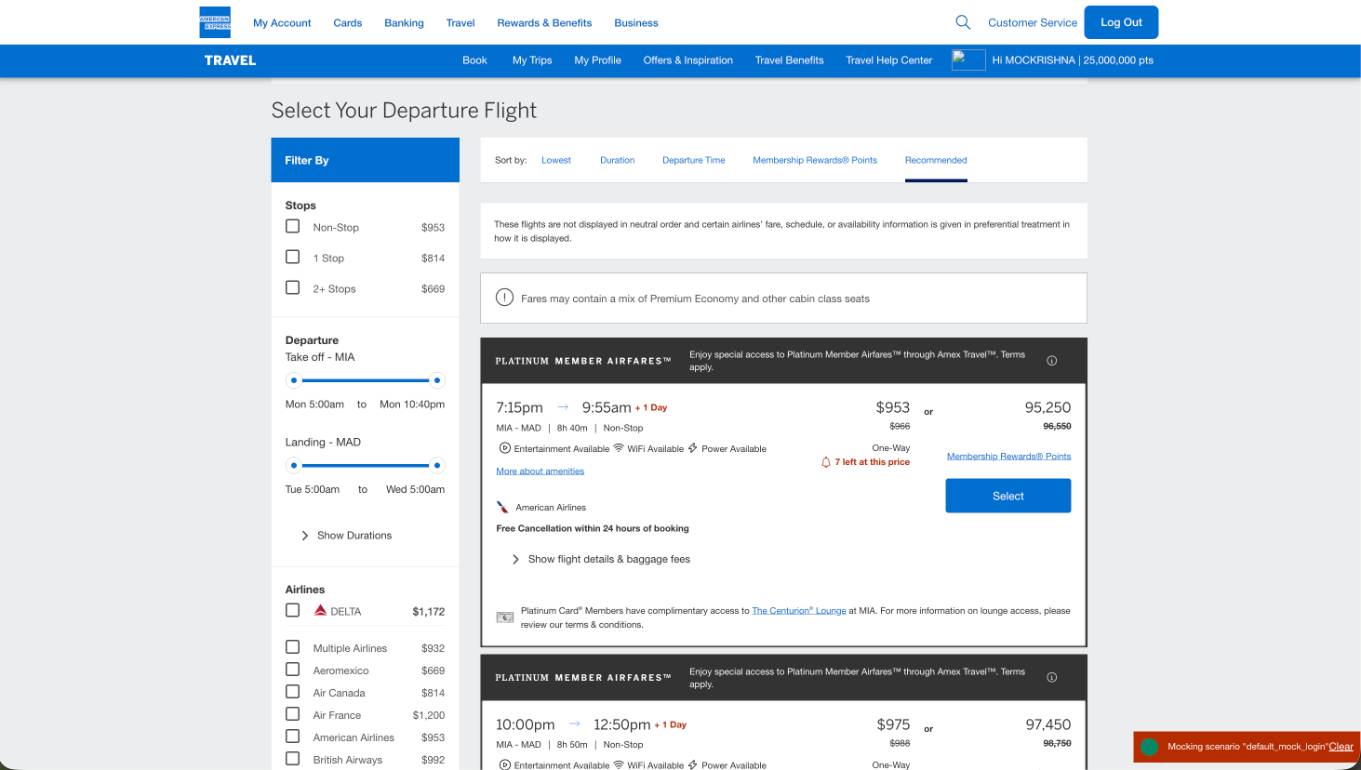Check the 2+ Stops filter checkbox
The height and width of the screenshot is (770, 1361).
coord(293,287)
